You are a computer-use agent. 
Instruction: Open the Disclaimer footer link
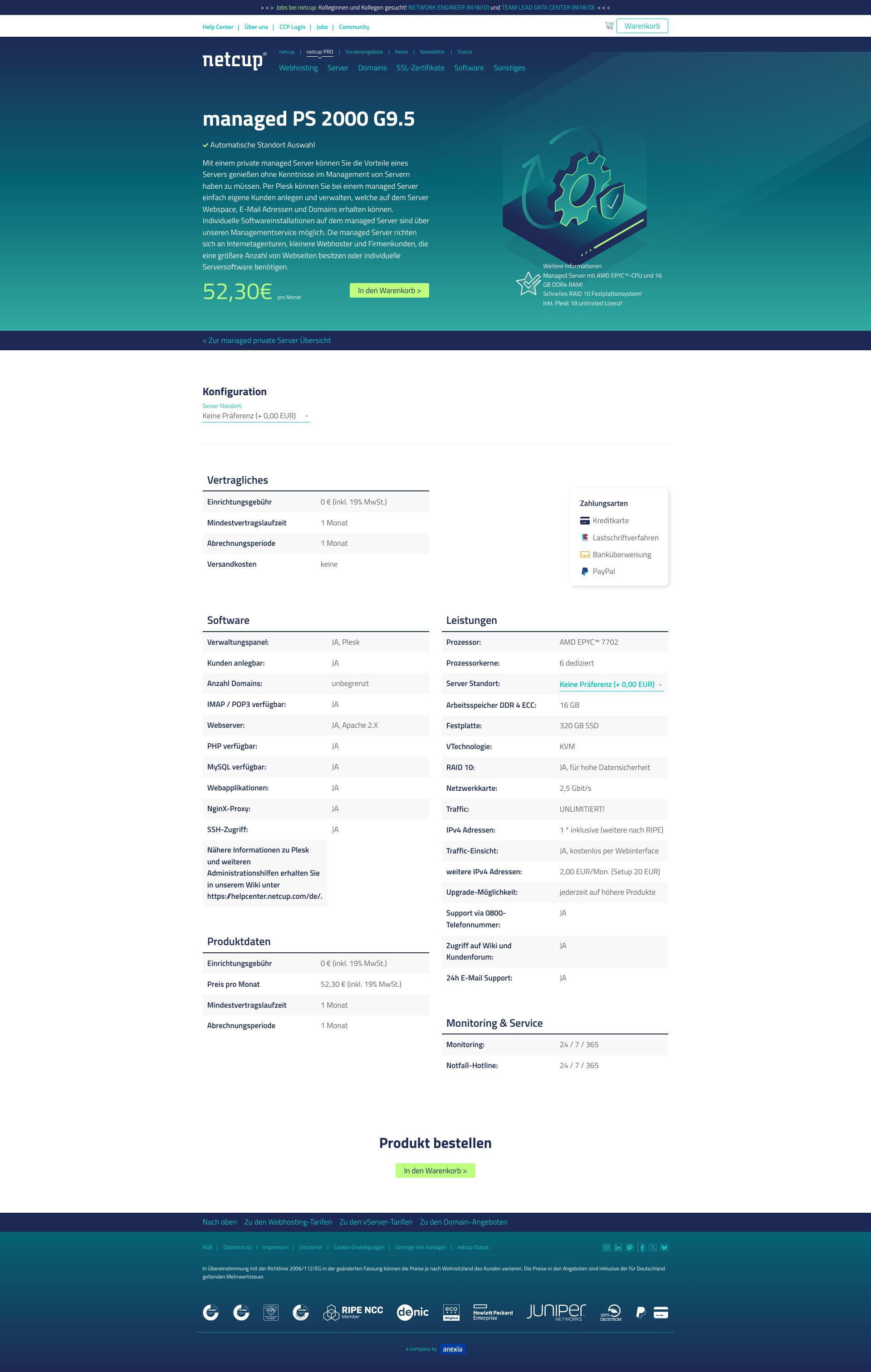click(311, 1248)
